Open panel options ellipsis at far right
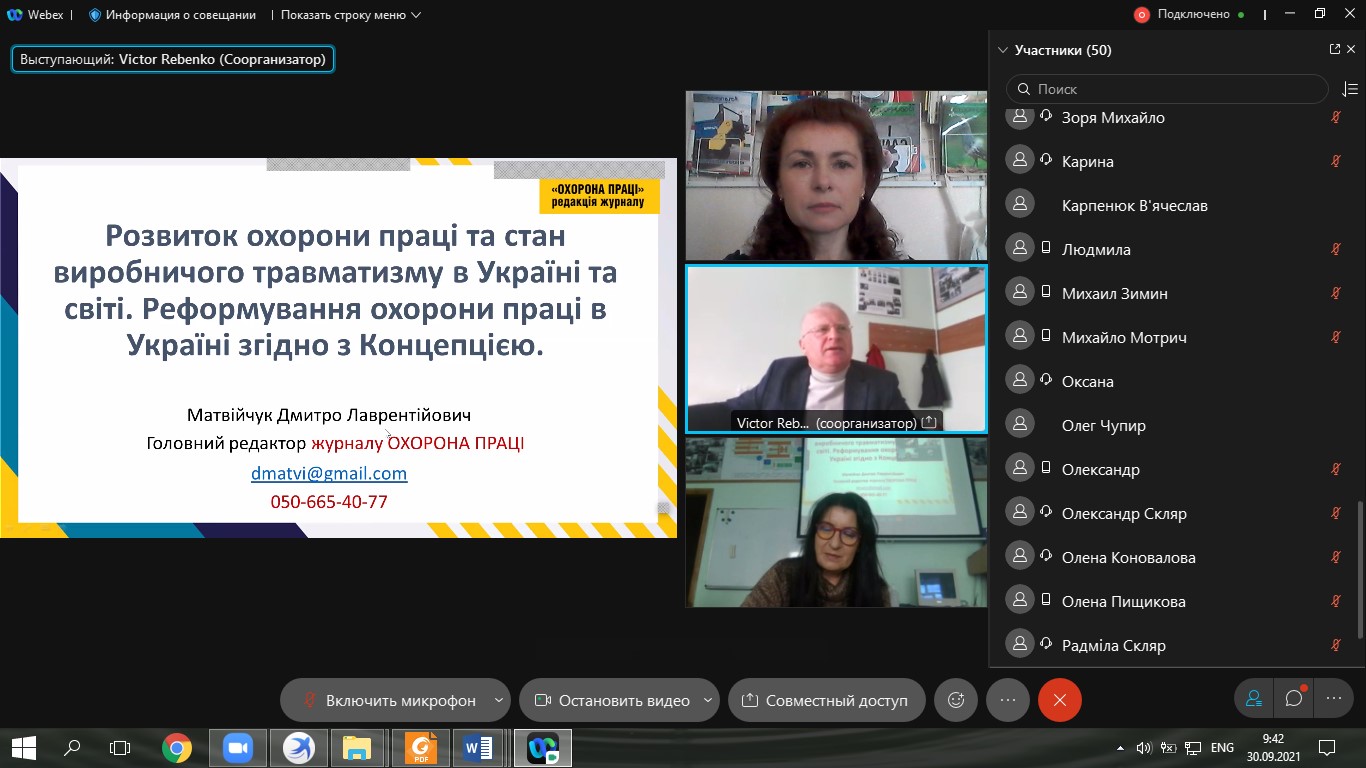The height and width of the screenshot is (768, 1366). [x=1333, y=699]
